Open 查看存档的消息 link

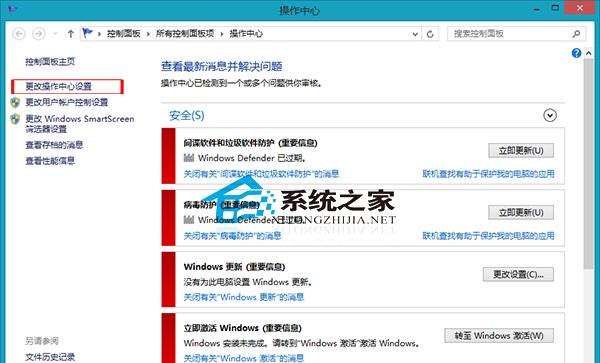tap(54, 145)
